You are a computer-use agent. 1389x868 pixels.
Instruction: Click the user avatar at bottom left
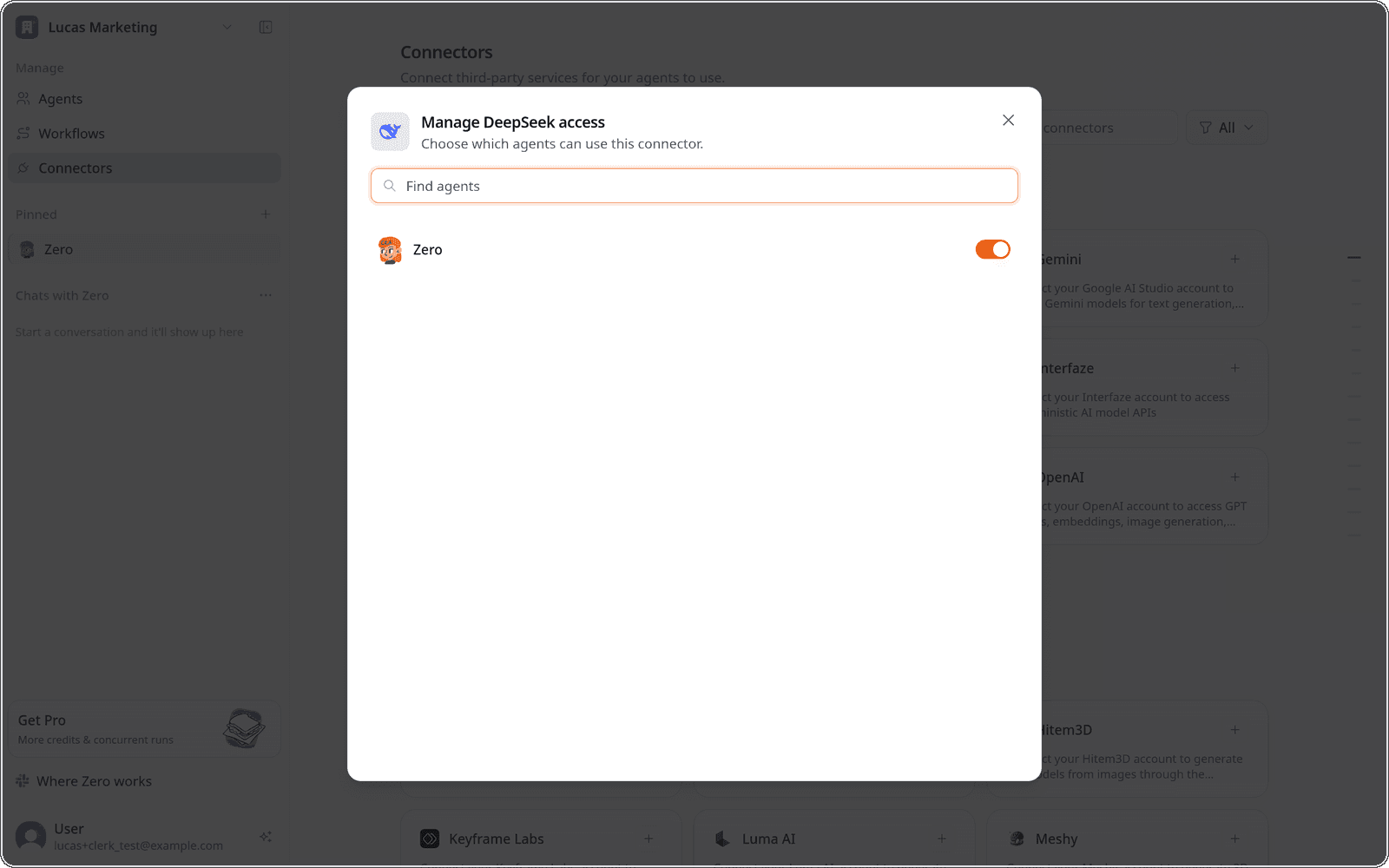pyautogui.click(x=31, y=837)
